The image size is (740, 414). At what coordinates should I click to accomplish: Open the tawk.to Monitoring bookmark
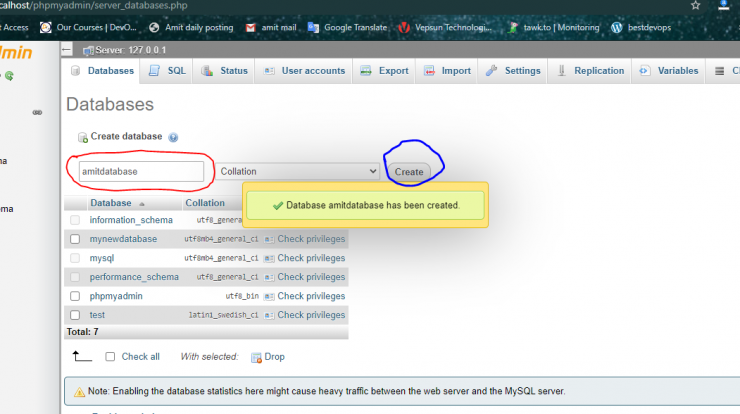(x=553, y=27)
